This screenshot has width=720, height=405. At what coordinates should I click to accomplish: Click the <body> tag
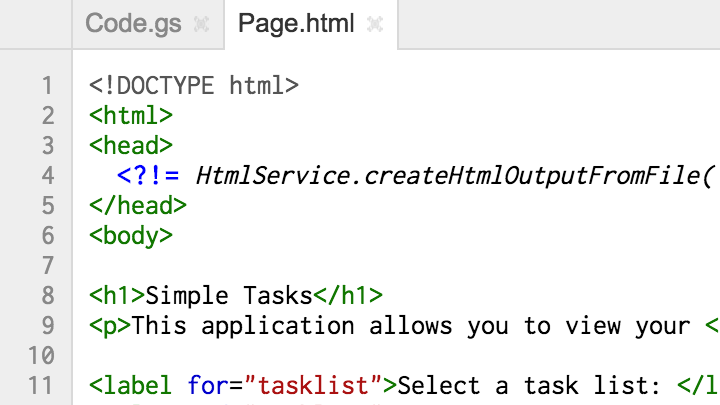[x=131, y=236]
